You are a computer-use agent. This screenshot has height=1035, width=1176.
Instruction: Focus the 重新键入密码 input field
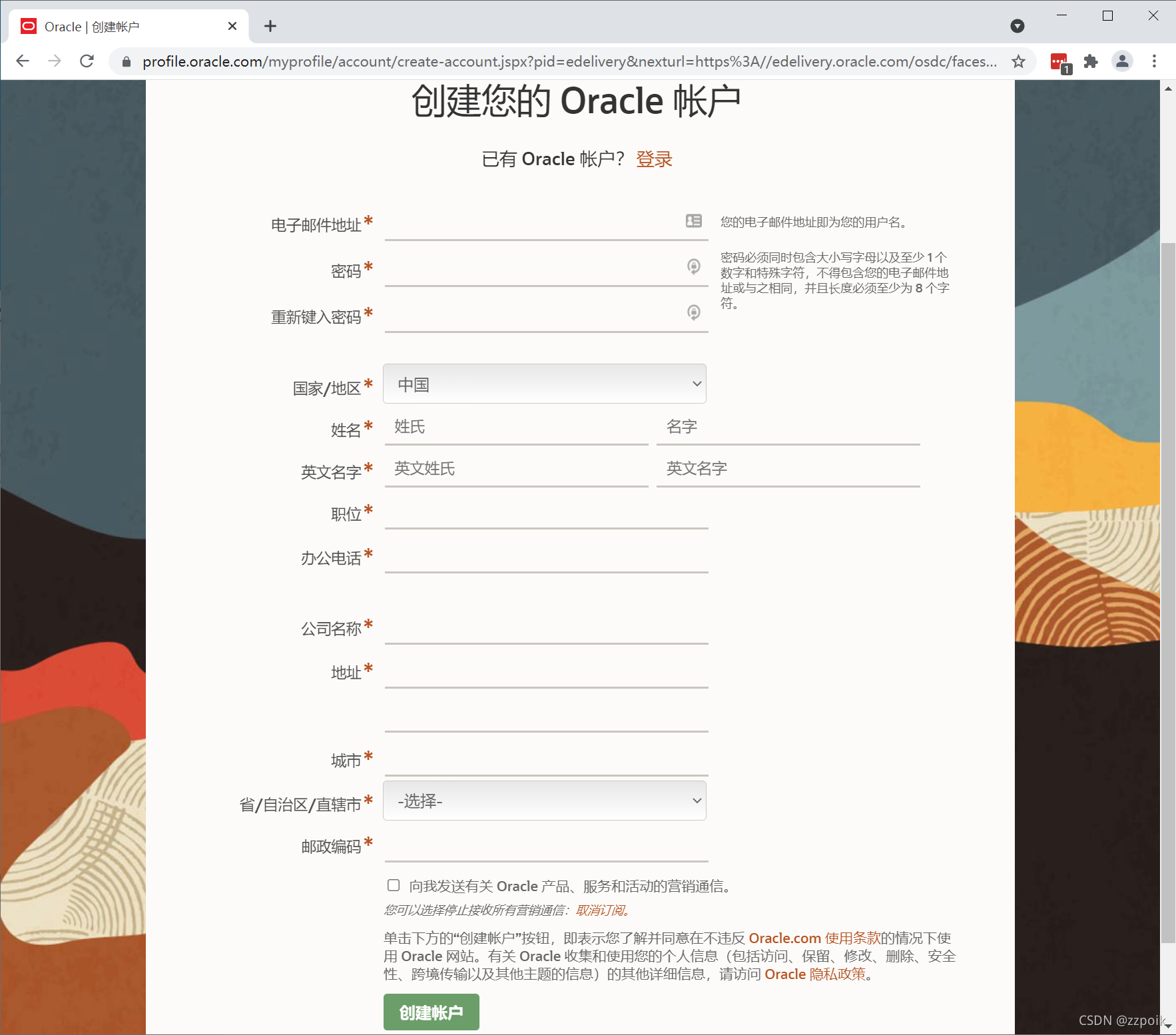point(546,314)
